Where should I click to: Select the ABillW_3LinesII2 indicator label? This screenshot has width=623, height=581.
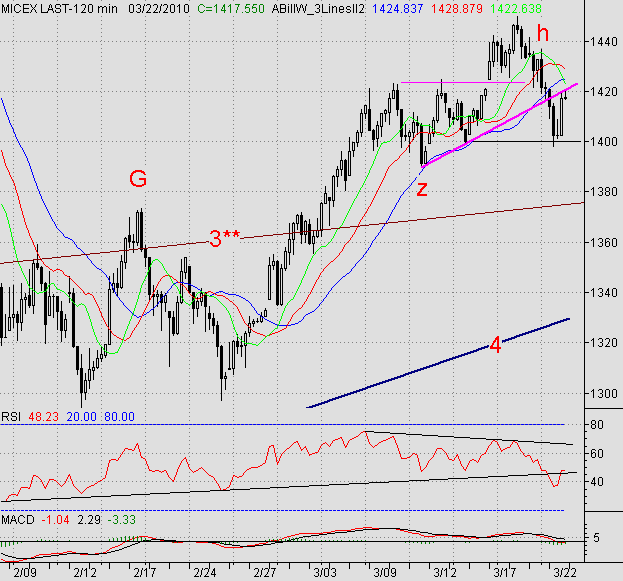[318, 8]
